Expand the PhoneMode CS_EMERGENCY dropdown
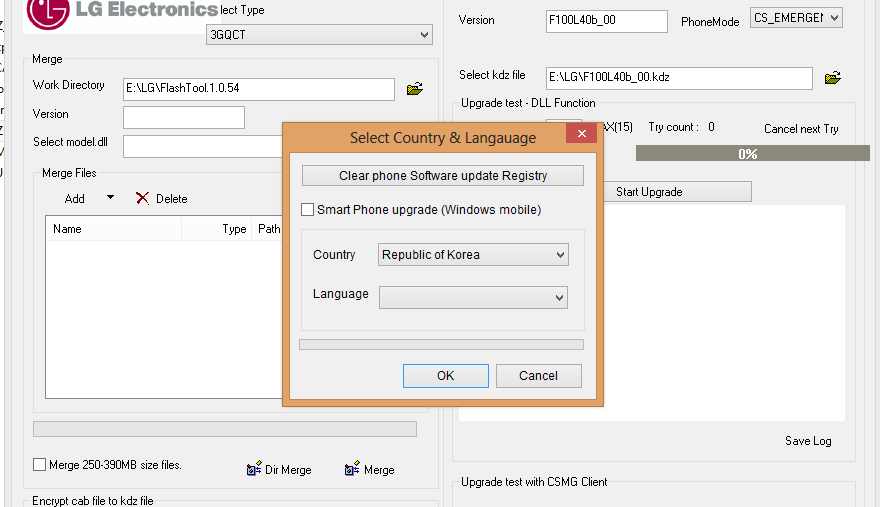This screenshot has height=507, width=880. pyautogui.click(x=796, y=18)
